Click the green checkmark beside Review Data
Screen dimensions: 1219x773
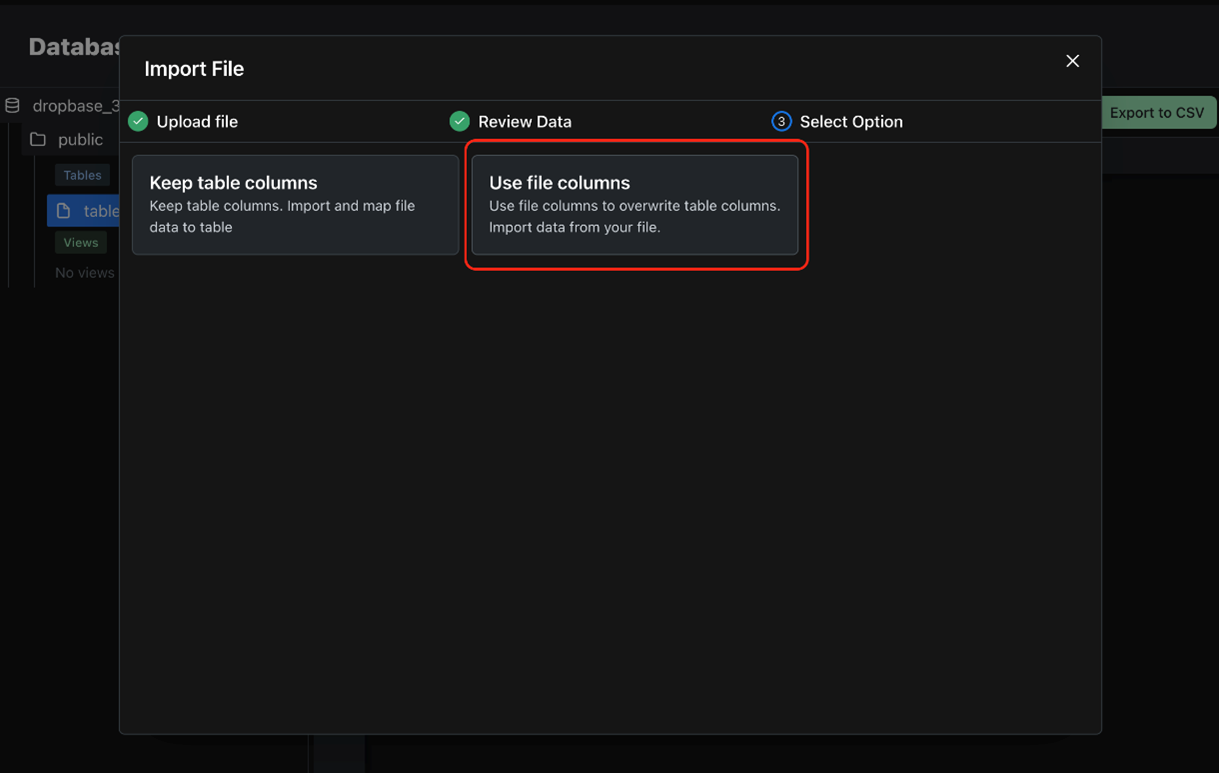pyautogui.click(x=459, y=121)
